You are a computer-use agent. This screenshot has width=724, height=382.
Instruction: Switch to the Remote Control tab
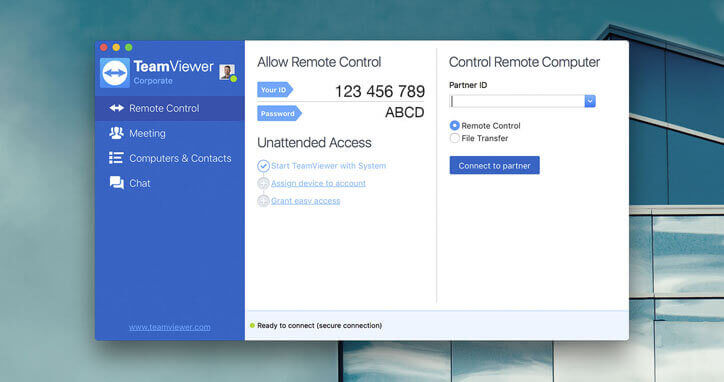pos(169,108)
